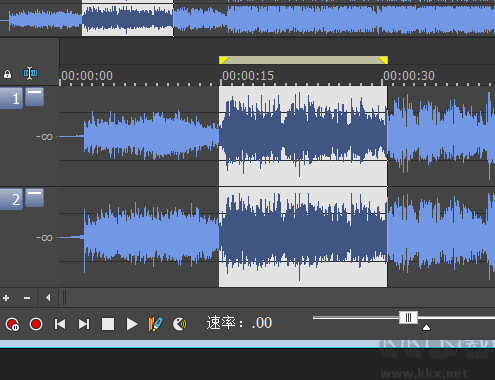The image size is (495, 380).
Task: Click the loop region bar between the yellow markers
Action: coord(303,60)
